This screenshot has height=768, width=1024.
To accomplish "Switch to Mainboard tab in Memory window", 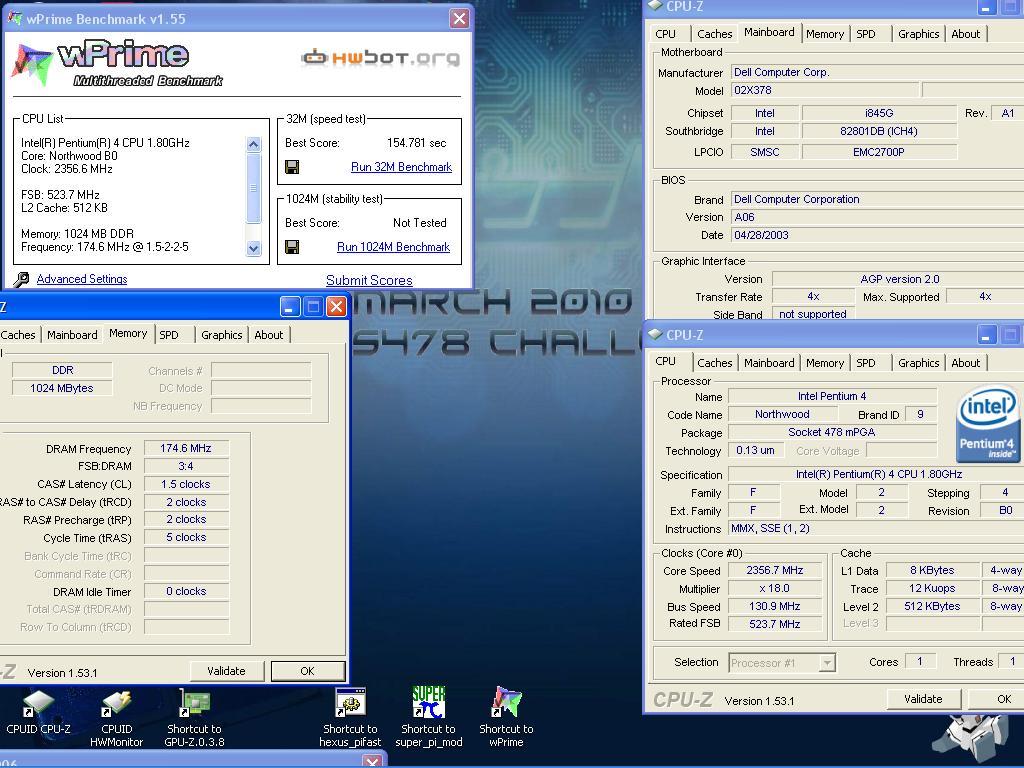I will (x=72, y=335).
